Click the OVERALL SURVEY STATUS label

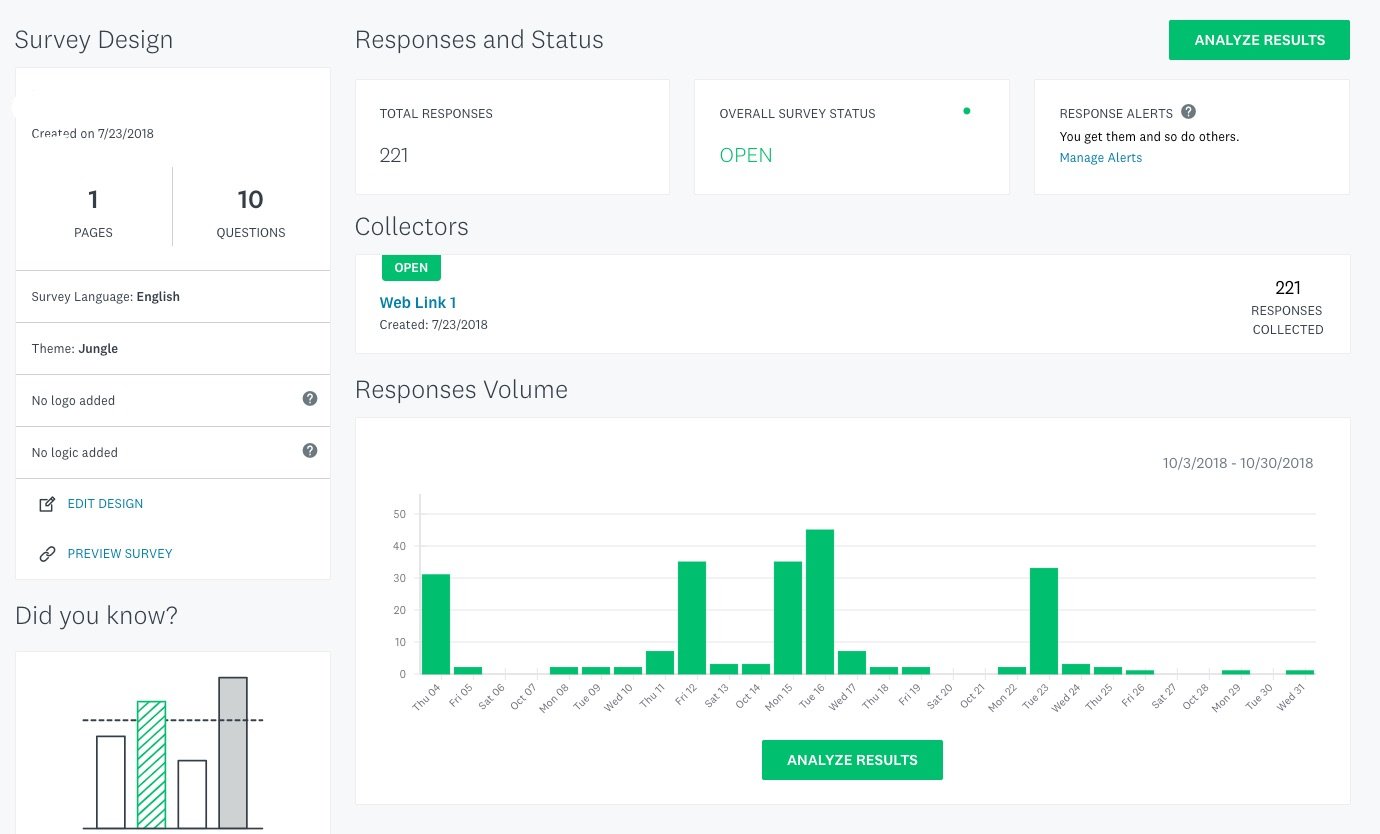797,114
